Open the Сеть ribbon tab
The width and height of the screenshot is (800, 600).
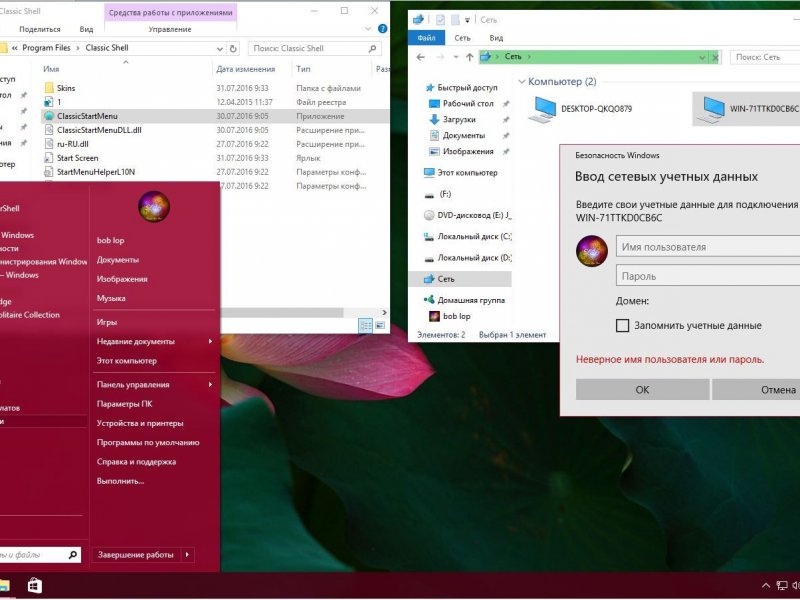tap(462, 38)
